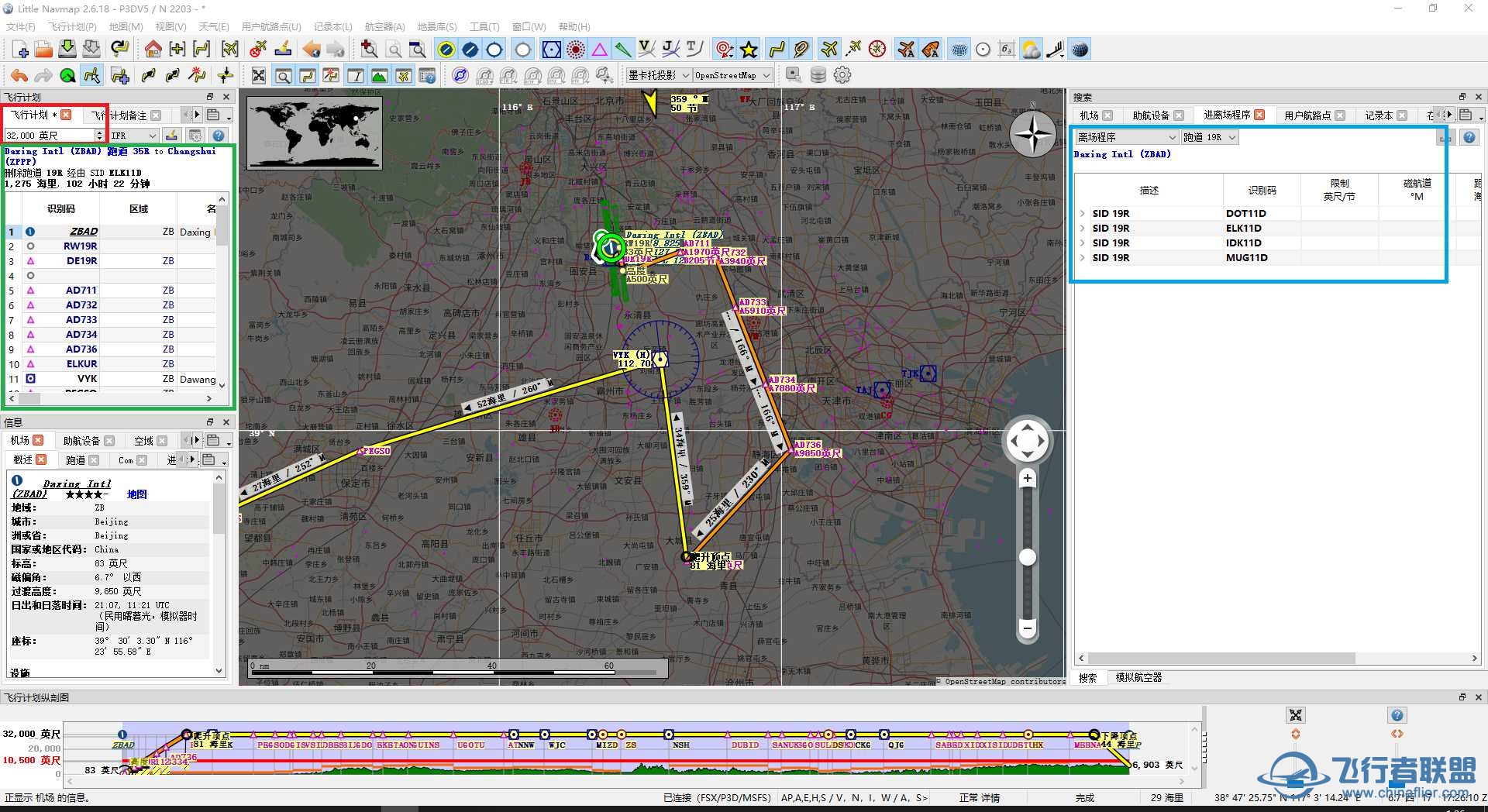This screenshot has height=812, width=1488.
Task: Expand the DOT11D SID row
Action: [1083, 213]
